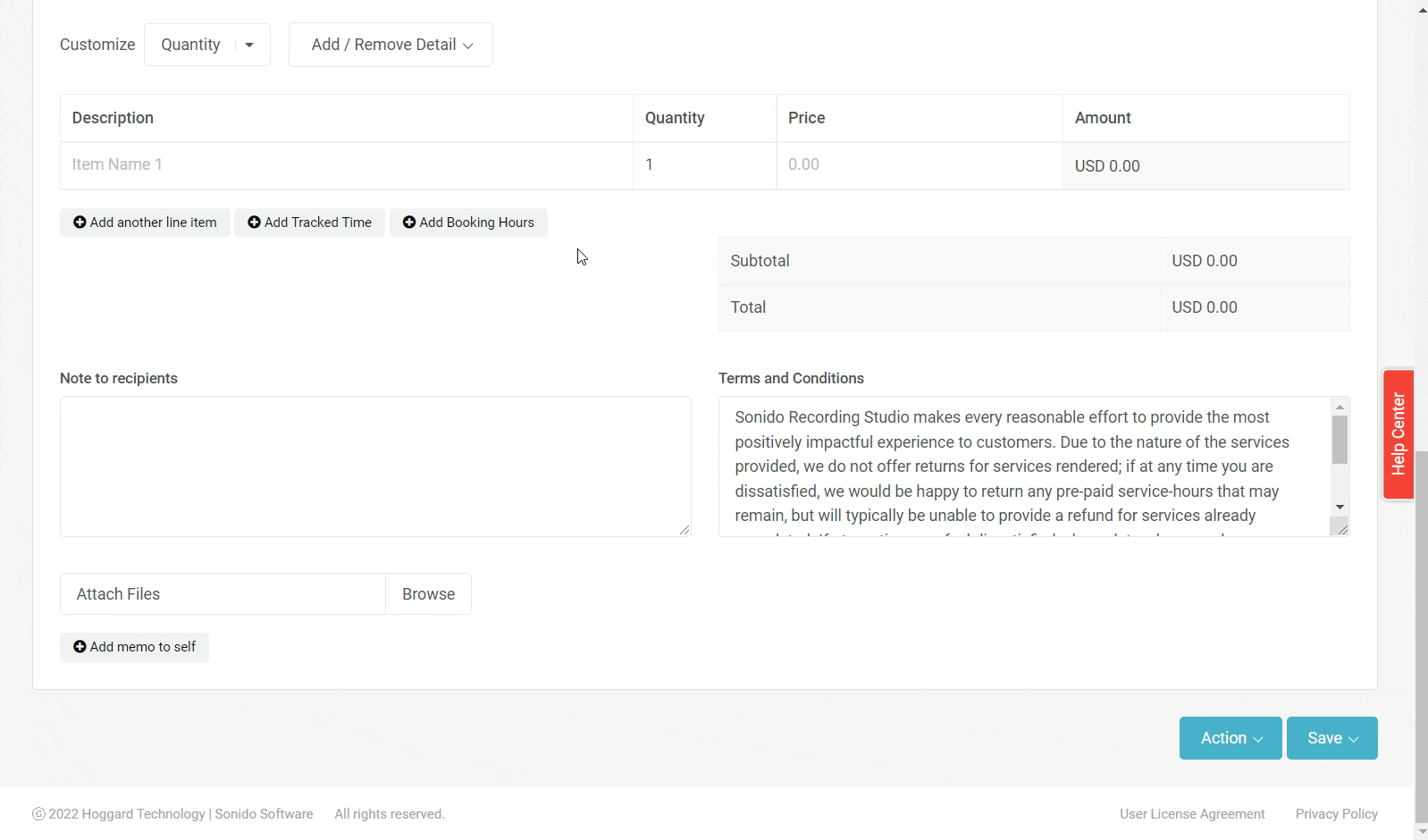Open the User License Agreement link
Viewport: 1428px width, 840px height.
(1192, 814)
